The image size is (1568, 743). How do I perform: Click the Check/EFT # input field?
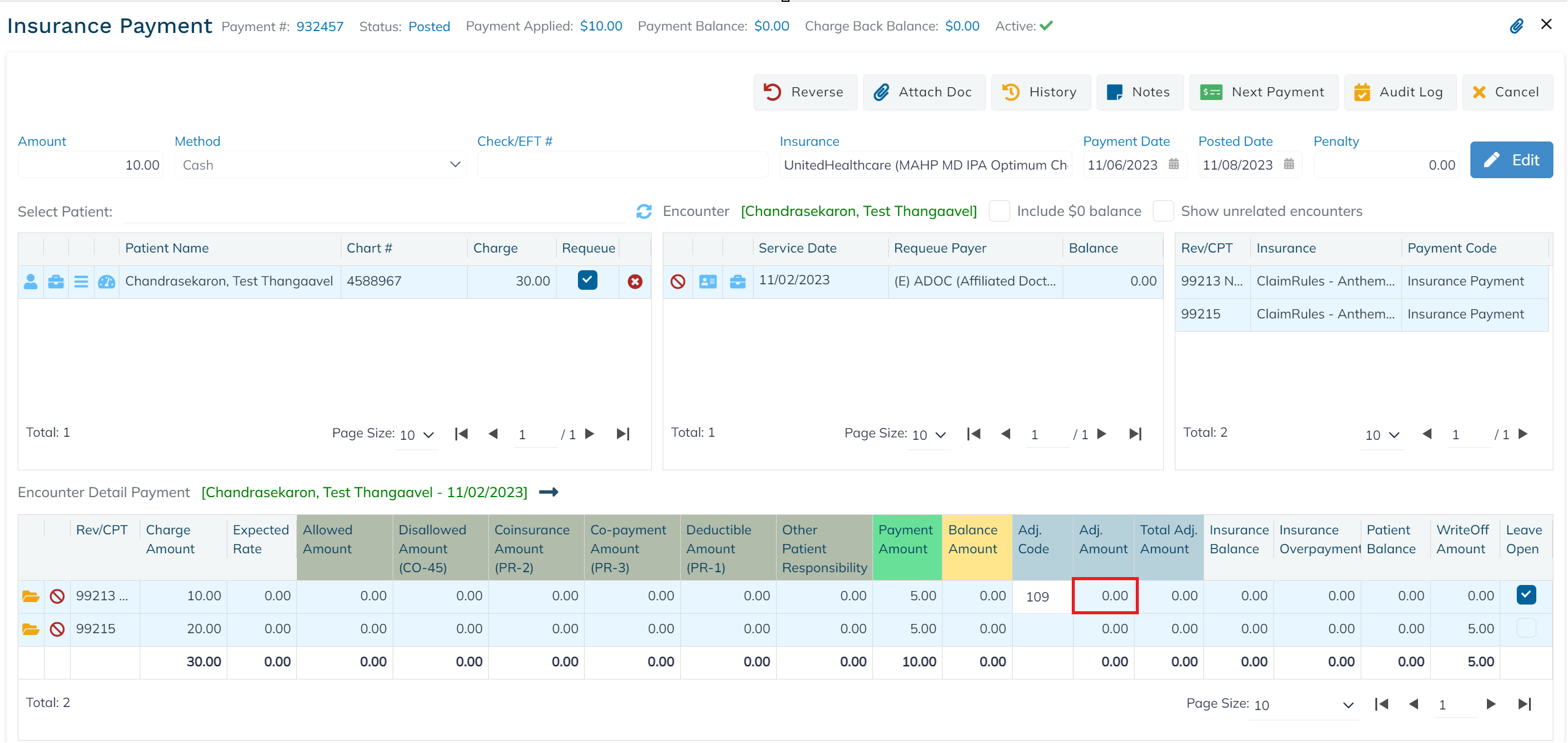click(x=622, y=165)
